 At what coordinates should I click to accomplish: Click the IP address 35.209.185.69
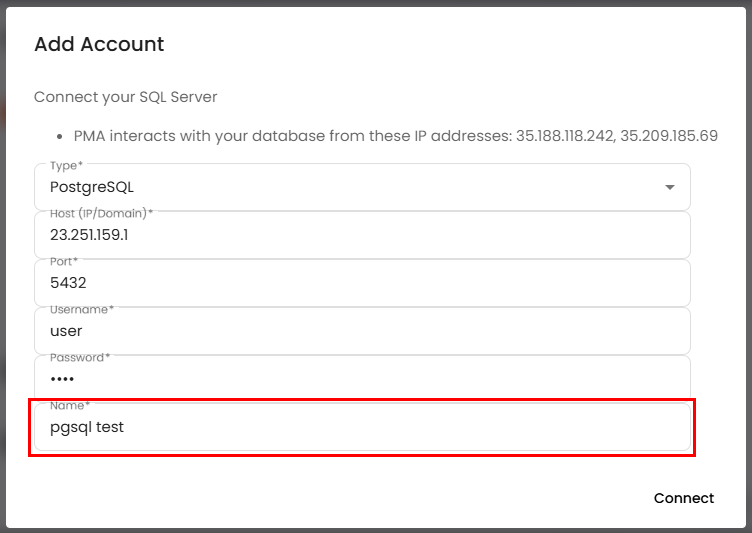coord(668,135)
